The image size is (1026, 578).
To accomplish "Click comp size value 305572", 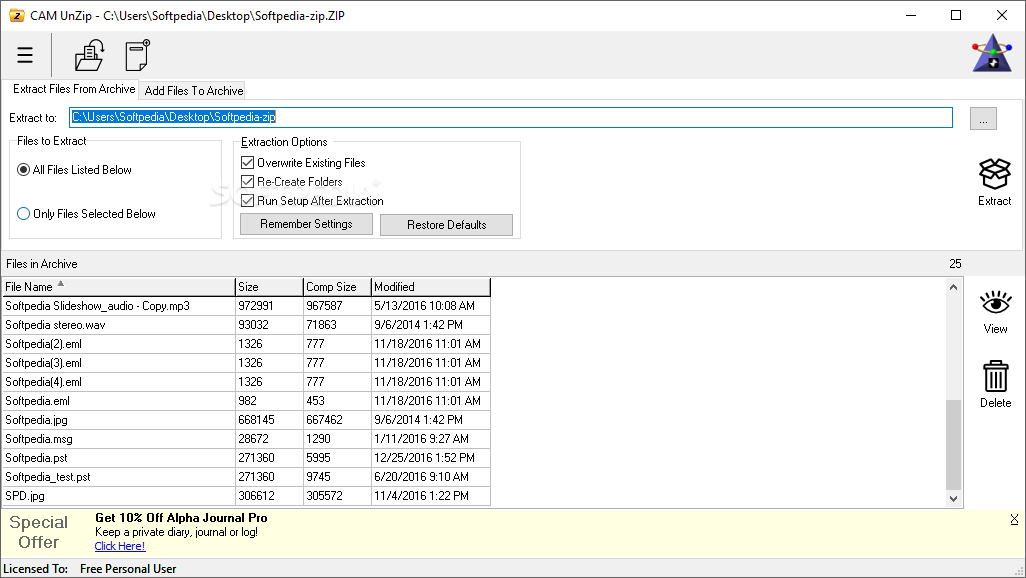I will coord(325,496).
